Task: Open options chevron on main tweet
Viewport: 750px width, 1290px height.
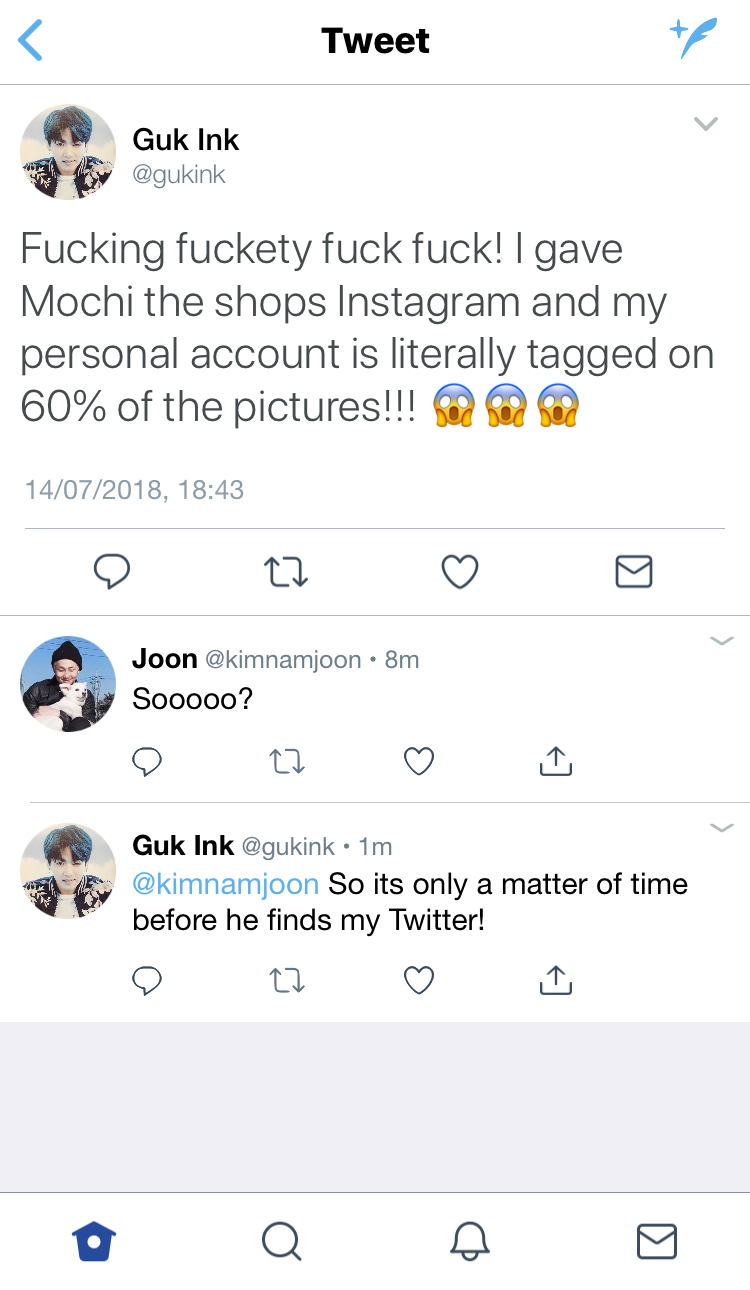Action: click(x=706, y=124)
